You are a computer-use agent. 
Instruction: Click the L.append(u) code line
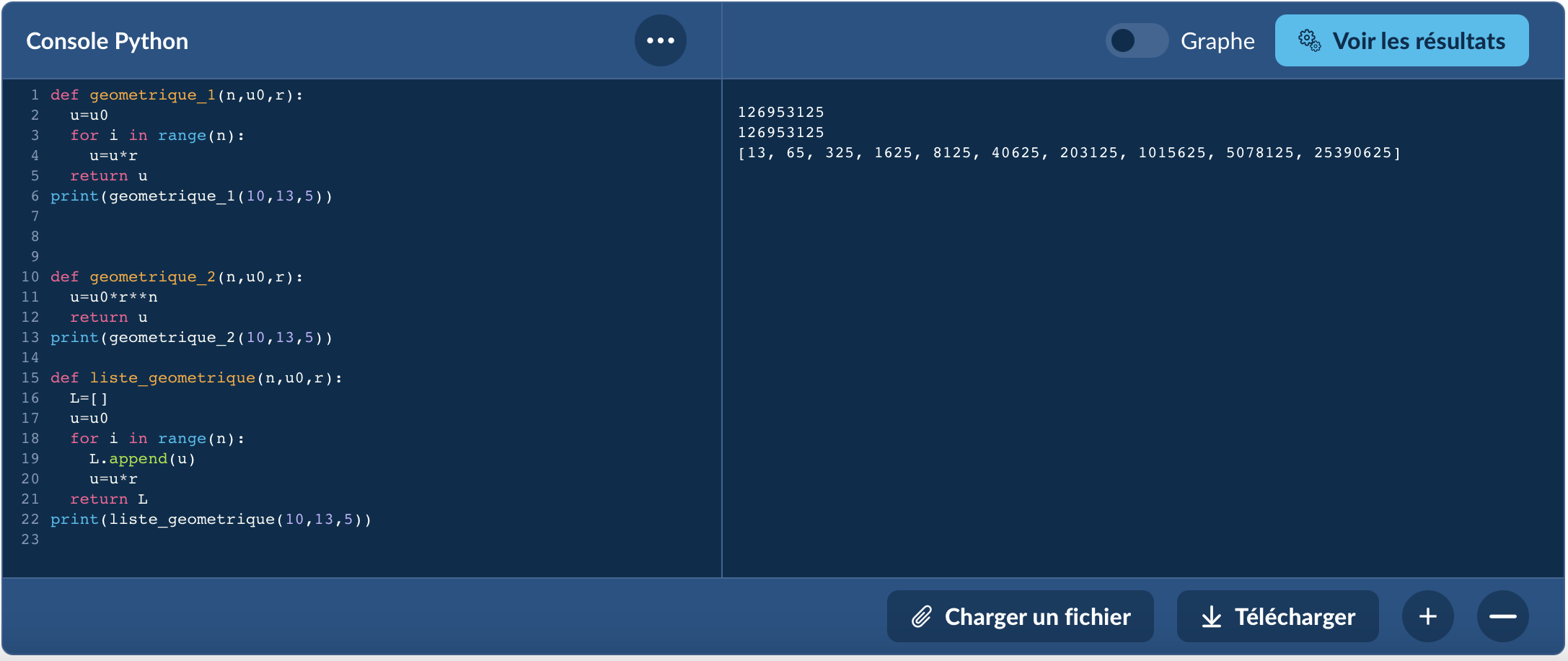(x=142, y=459)
